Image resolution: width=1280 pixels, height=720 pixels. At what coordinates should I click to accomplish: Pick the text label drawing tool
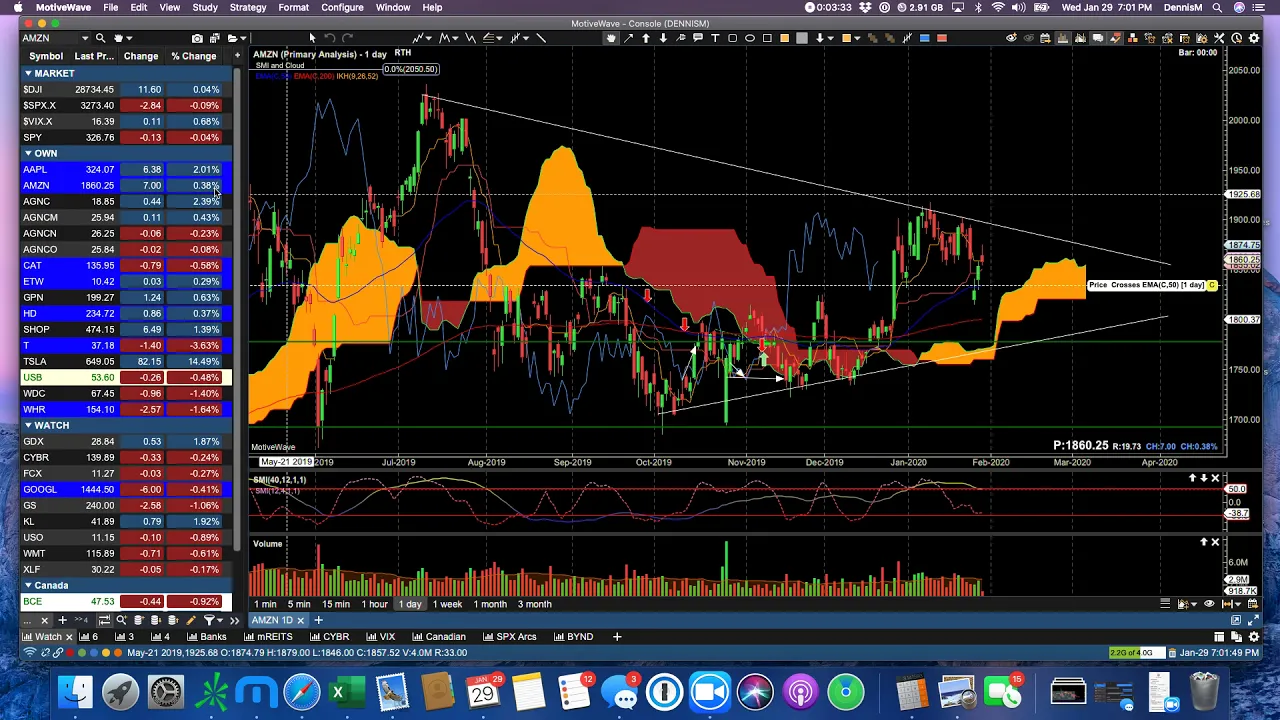click(x=715, y=38)
